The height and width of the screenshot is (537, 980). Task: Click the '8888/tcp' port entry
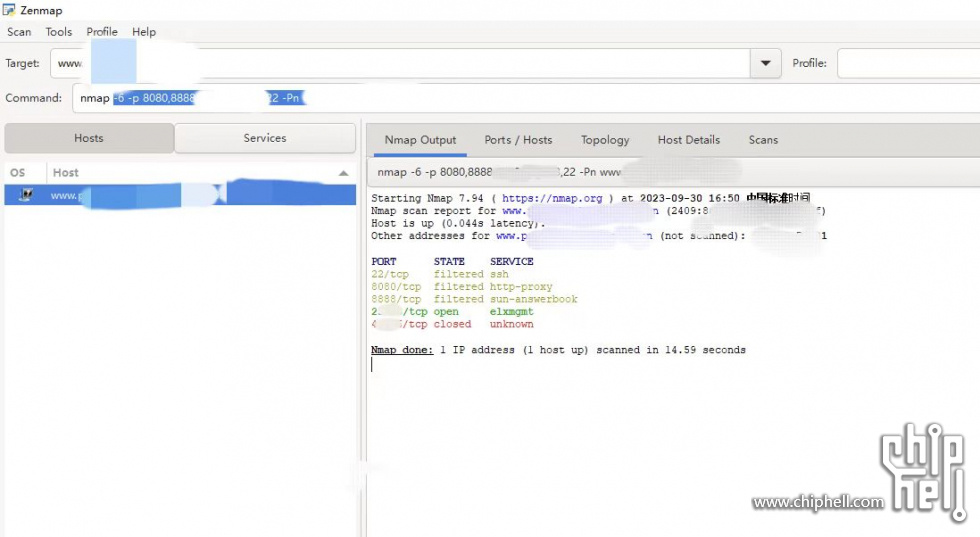pos(396,299)
